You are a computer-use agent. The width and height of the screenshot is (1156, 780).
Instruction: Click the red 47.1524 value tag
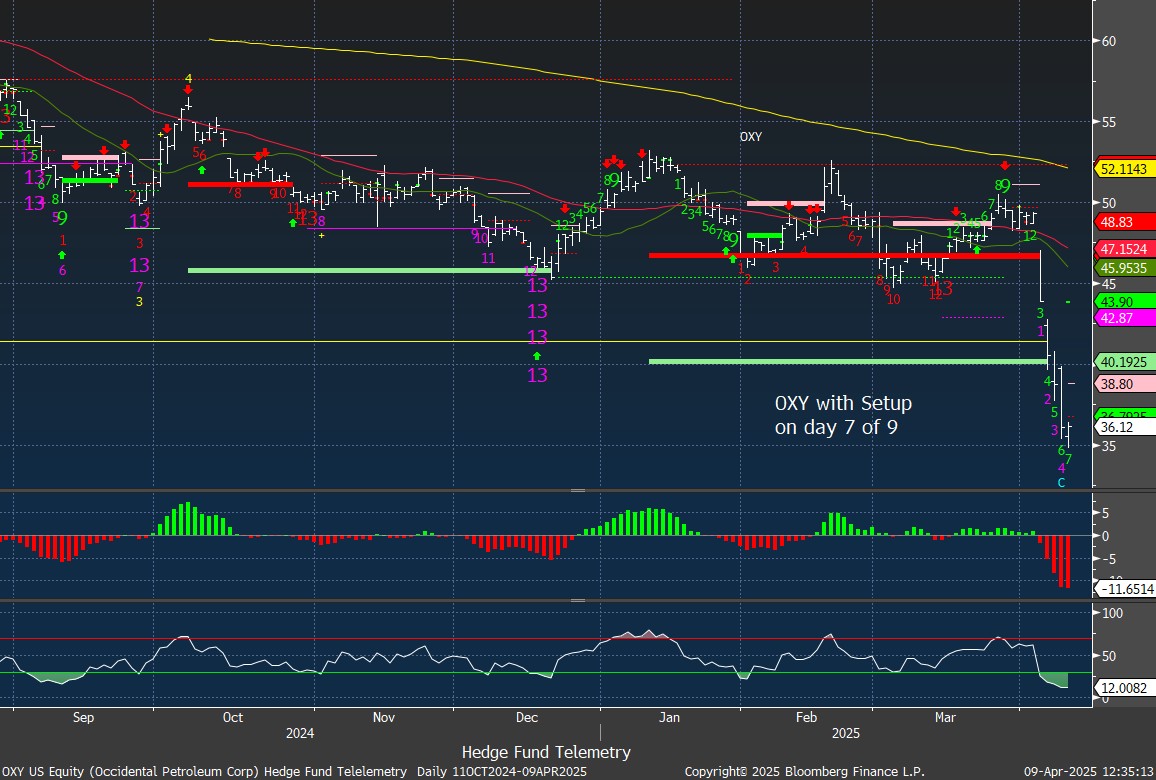pos(1125,249)
